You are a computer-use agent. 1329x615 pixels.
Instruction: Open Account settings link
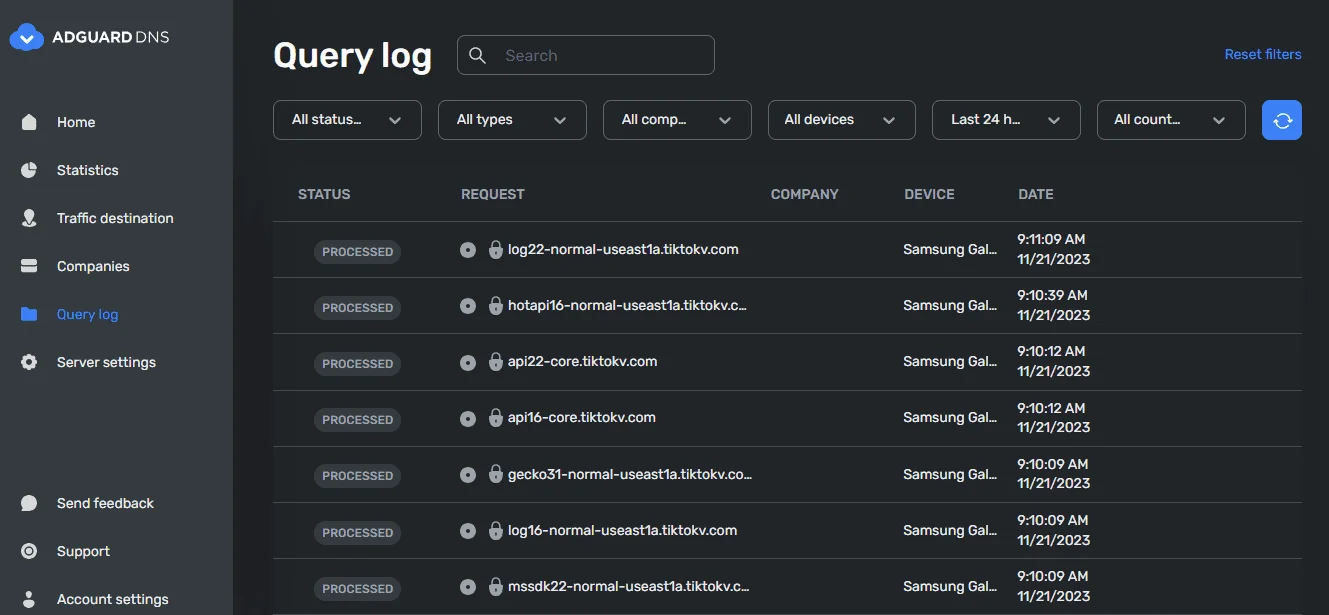[113, 599]
